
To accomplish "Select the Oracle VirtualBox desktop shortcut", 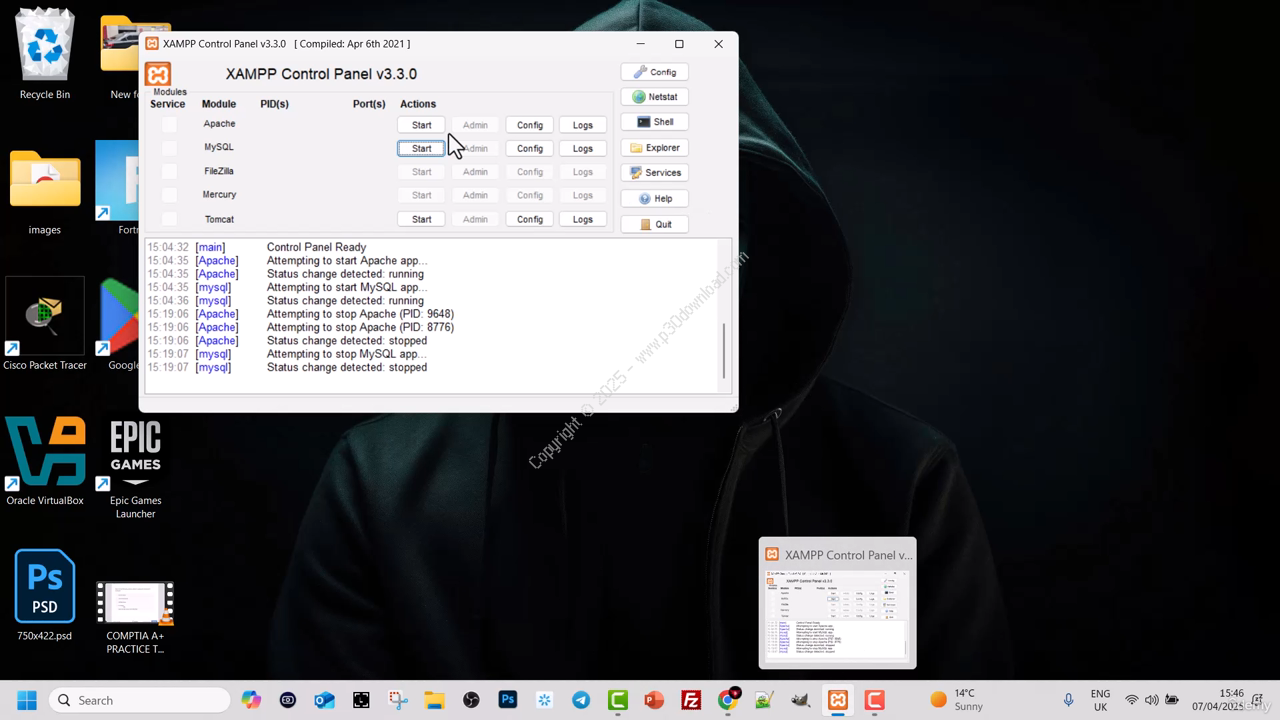I will [x=45, y=461].
